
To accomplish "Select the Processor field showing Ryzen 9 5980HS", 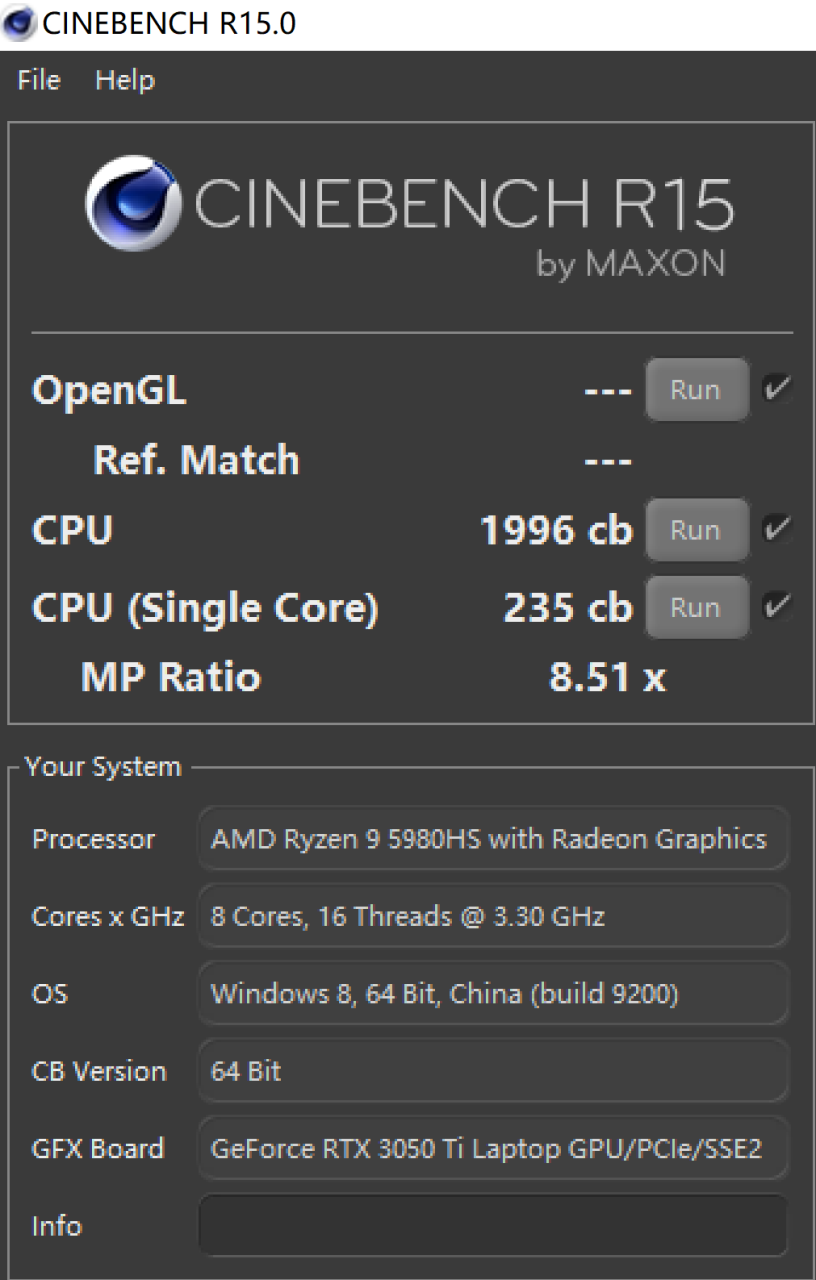I will tap(493, 839).
